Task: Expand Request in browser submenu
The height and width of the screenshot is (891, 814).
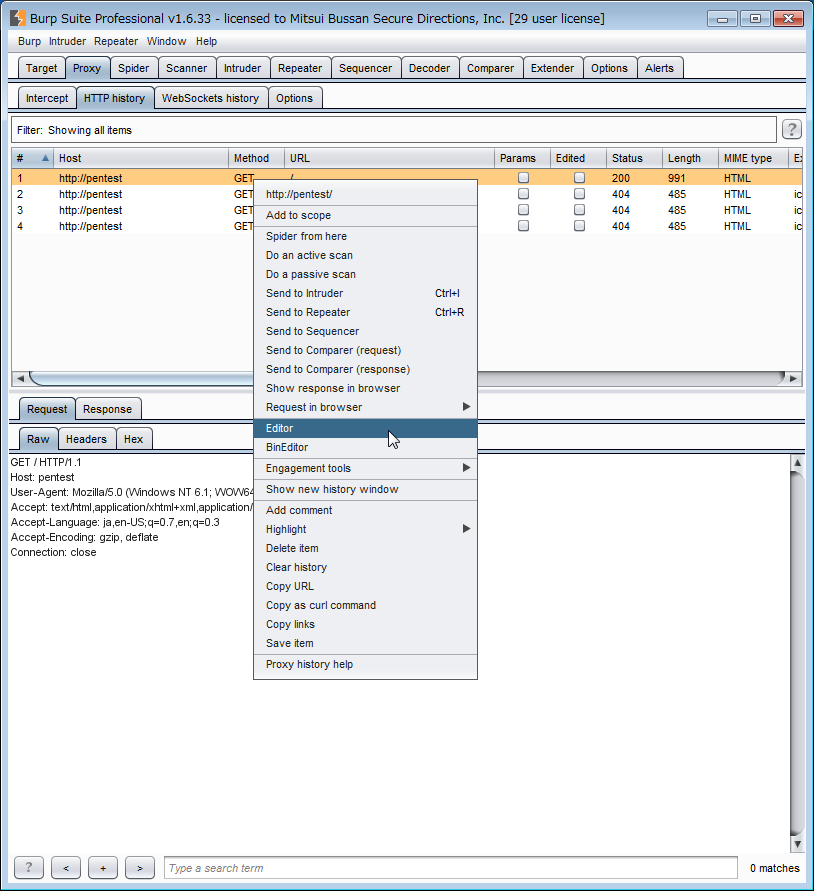Action: pyautogui.click(x=466, y=407)
